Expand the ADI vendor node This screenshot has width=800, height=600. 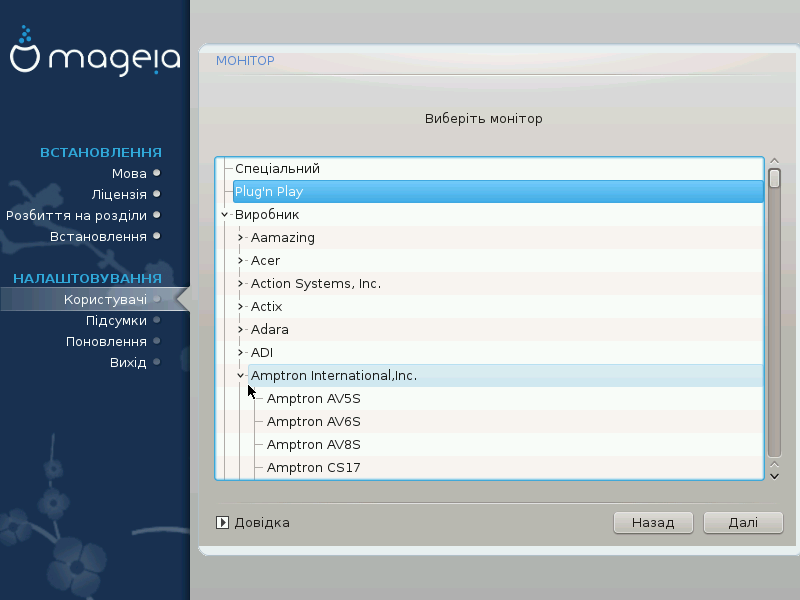pos(240,353)
